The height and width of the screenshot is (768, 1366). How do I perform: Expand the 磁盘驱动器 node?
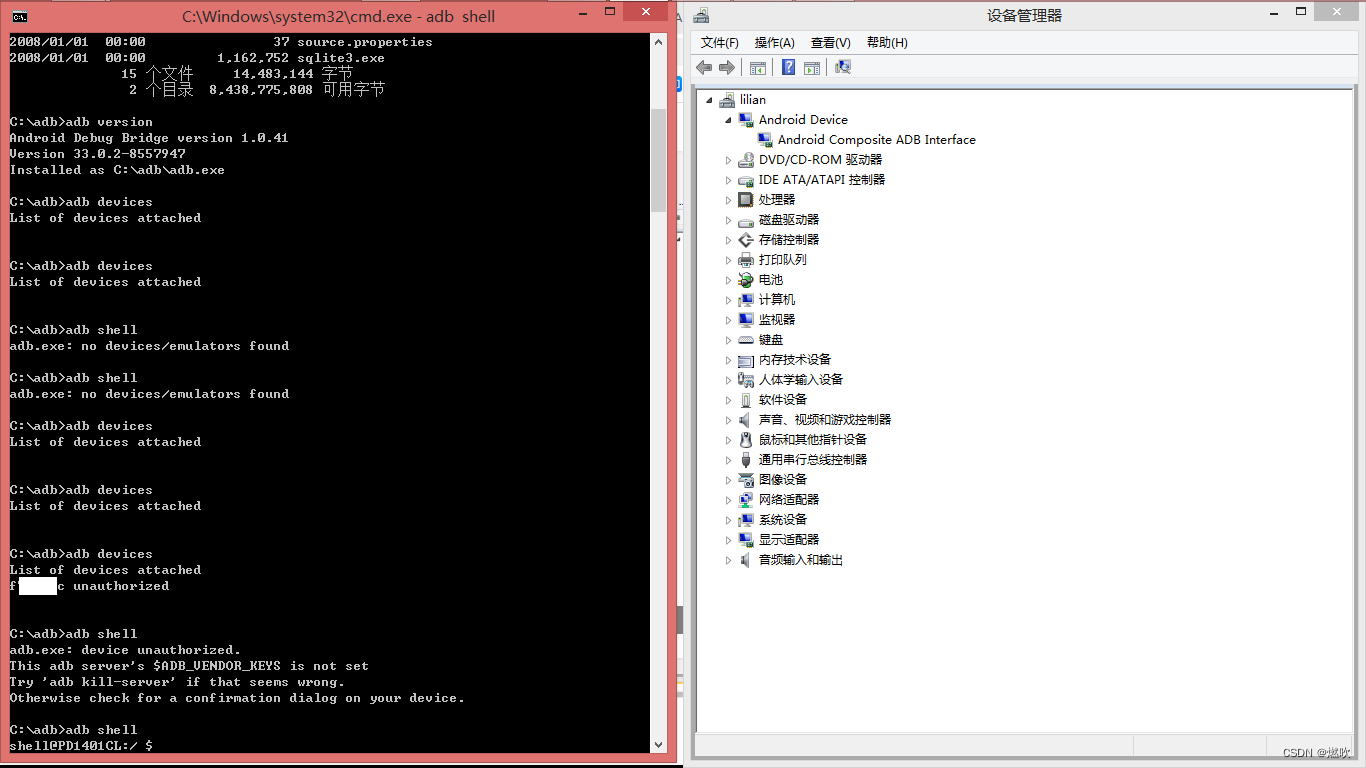pos(729,220)
